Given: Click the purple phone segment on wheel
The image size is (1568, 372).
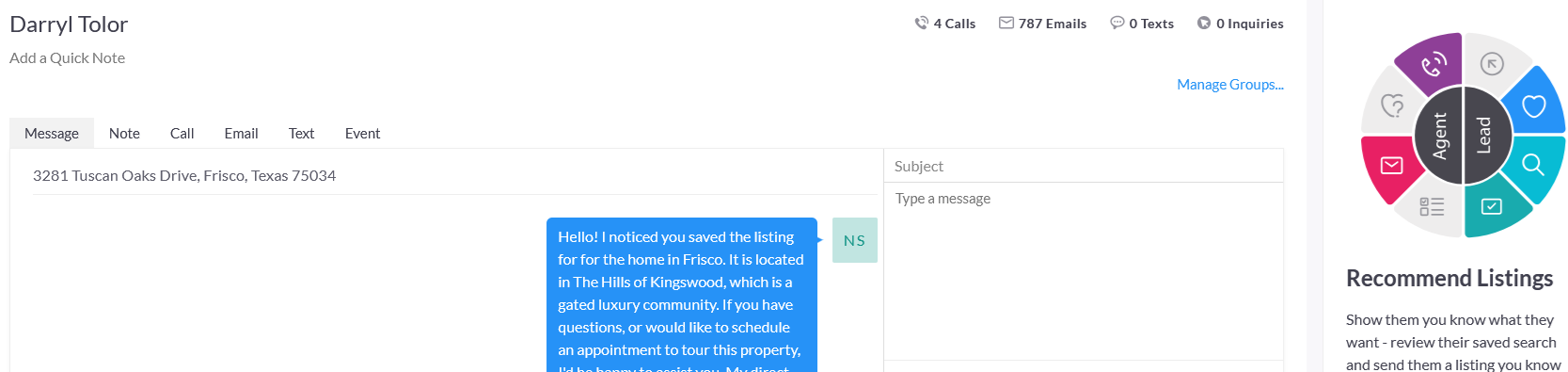Looking at the screenshot, I should coord(1431,64).
